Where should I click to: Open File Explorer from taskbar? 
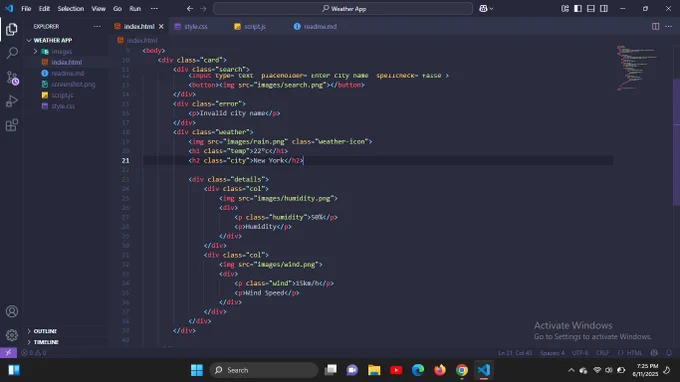pos(374,370)
